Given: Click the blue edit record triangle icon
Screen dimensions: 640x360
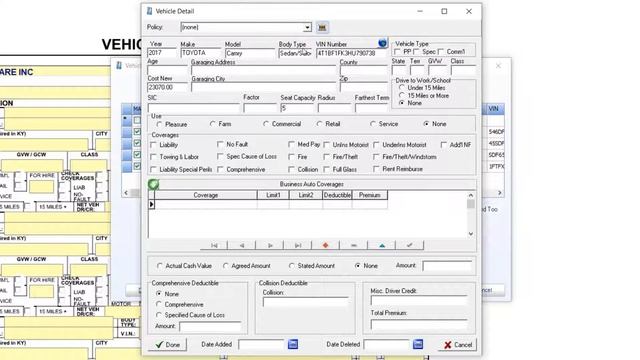Looking at the screenshot, I should point(382,245).
